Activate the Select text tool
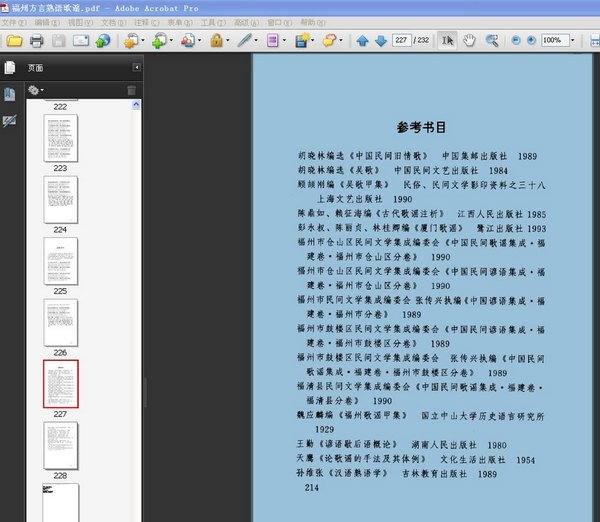 click(447, 40)
